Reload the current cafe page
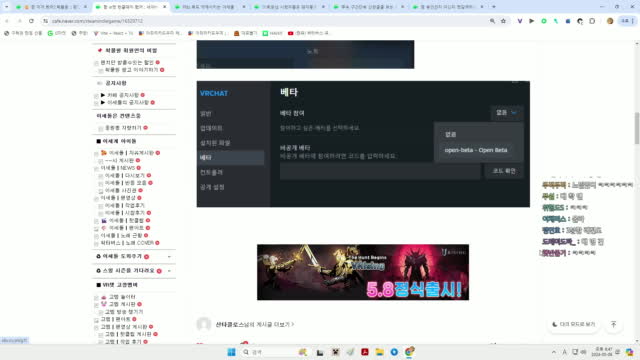This screenshot has height=360, width=640. (x=31, y=21)
